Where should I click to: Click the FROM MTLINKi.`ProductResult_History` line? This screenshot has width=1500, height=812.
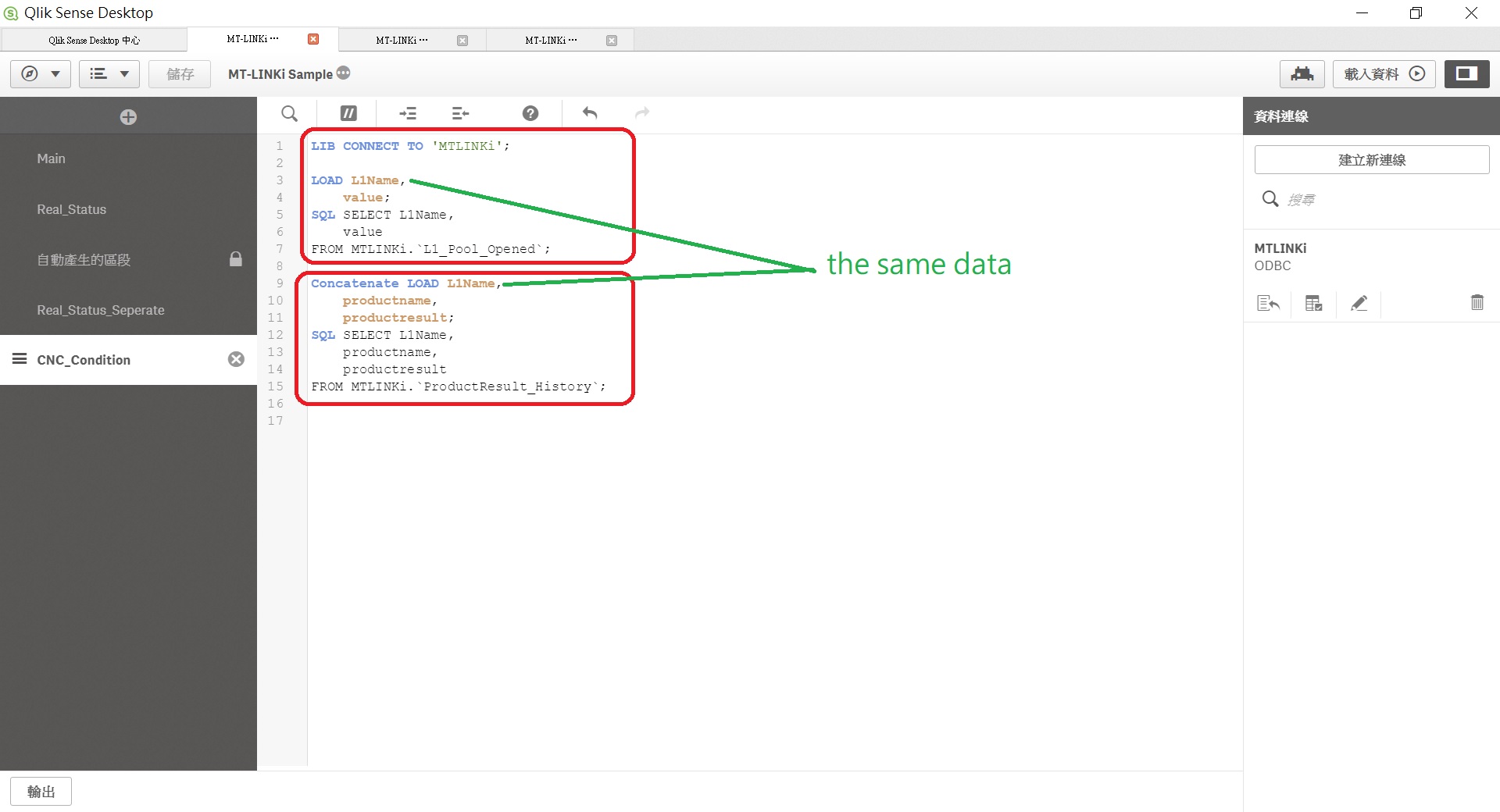[x=459, y=386]
